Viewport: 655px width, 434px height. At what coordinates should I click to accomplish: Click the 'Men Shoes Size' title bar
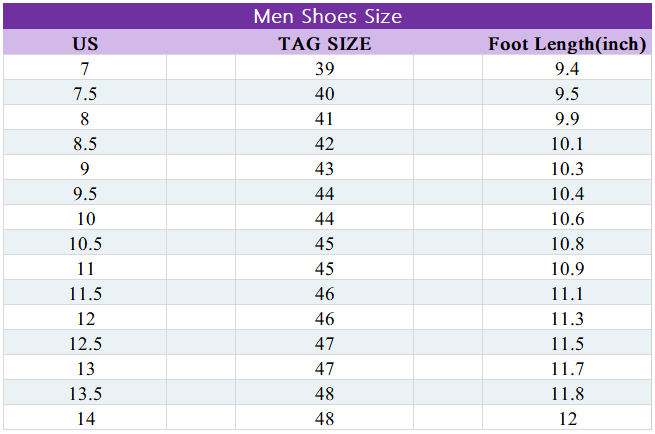coord(327,16)
